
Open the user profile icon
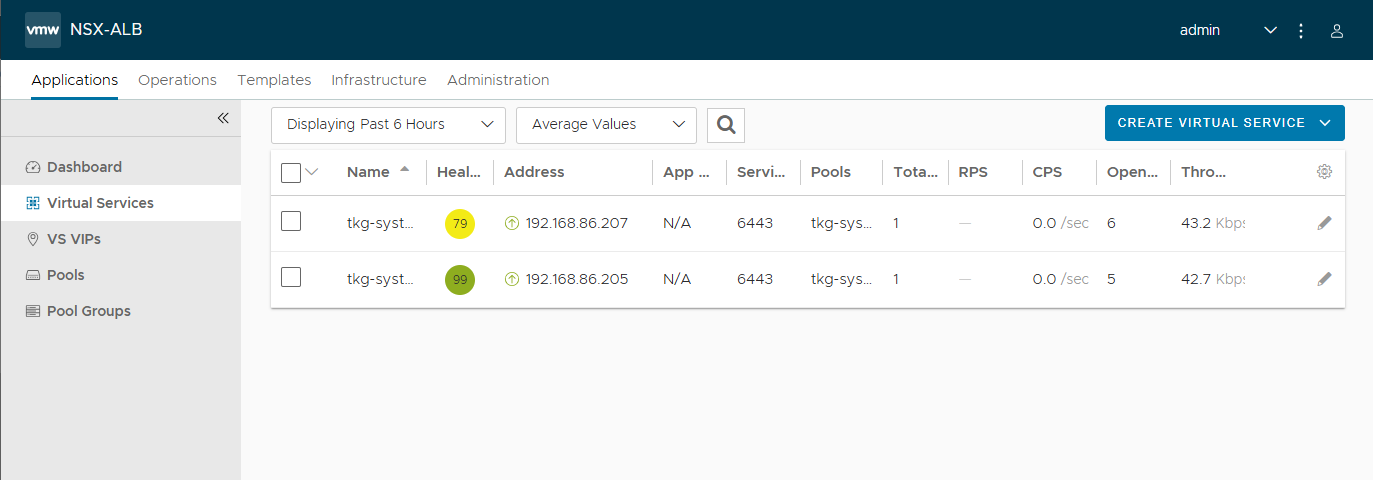[x=1336, y=31]
